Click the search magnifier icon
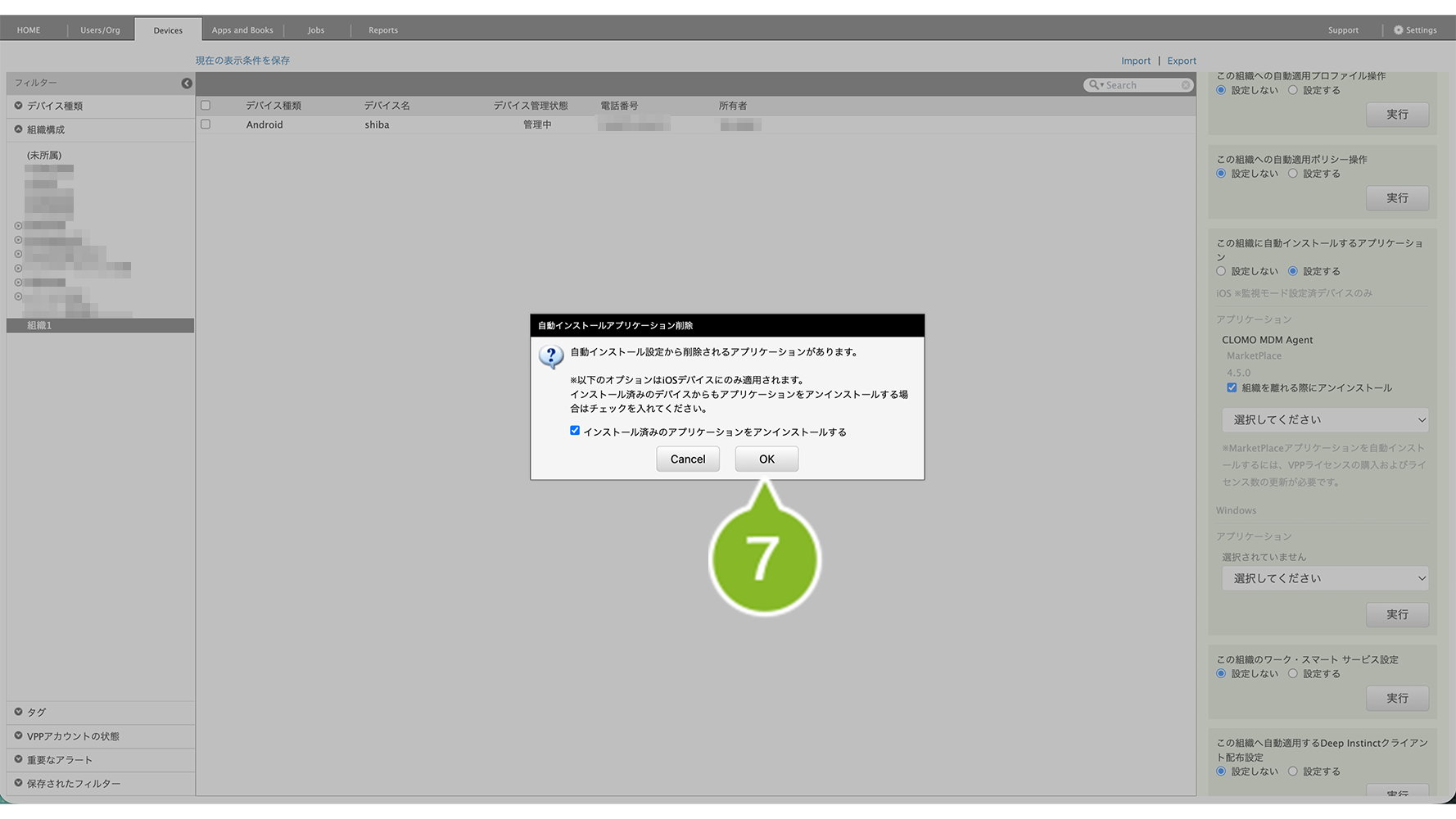1456x819 pixels. (x=1094, y=85)
